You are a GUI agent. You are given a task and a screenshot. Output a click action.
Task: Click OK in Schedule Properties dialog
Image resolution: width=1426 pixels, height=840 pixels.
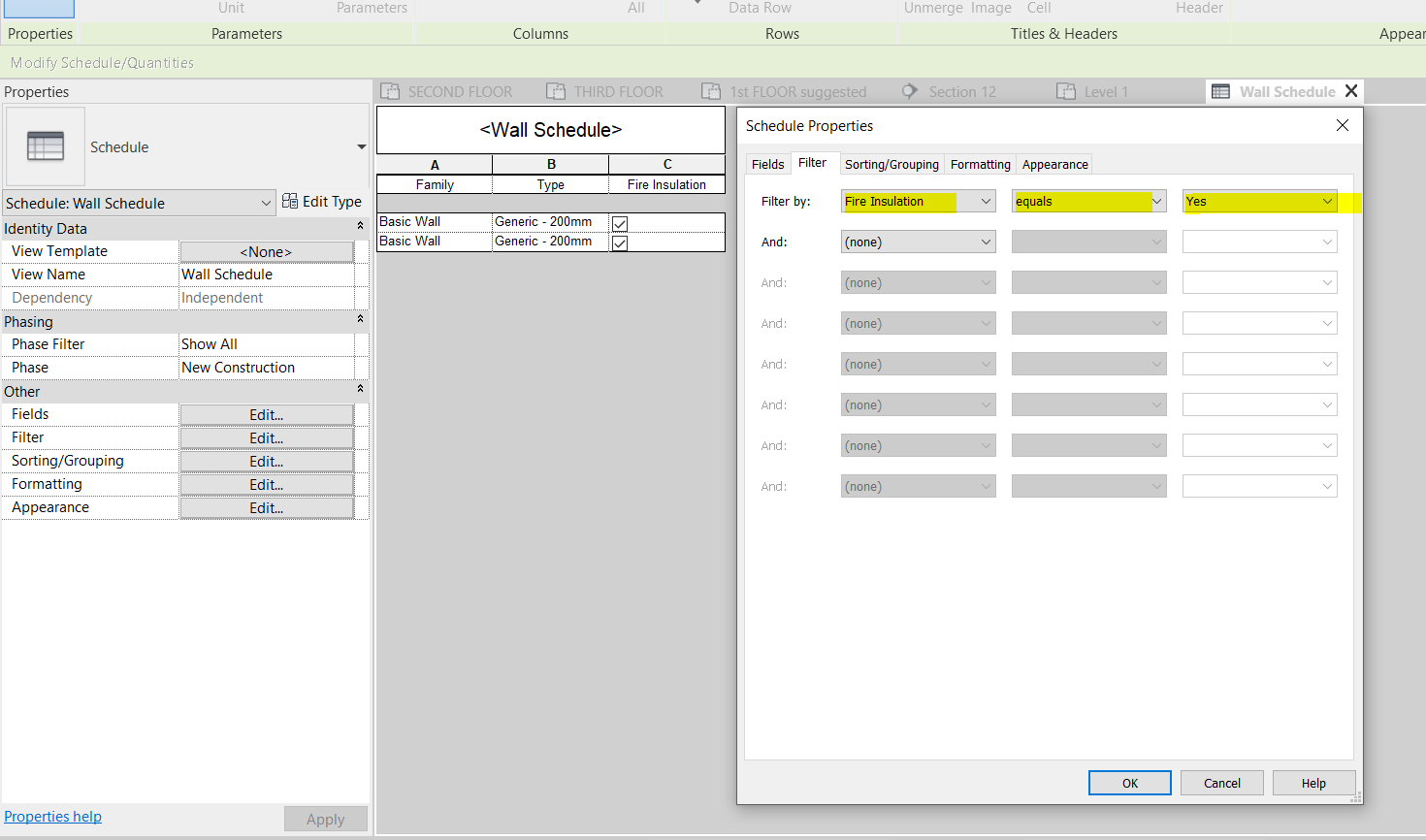(x=1129, y=783)
